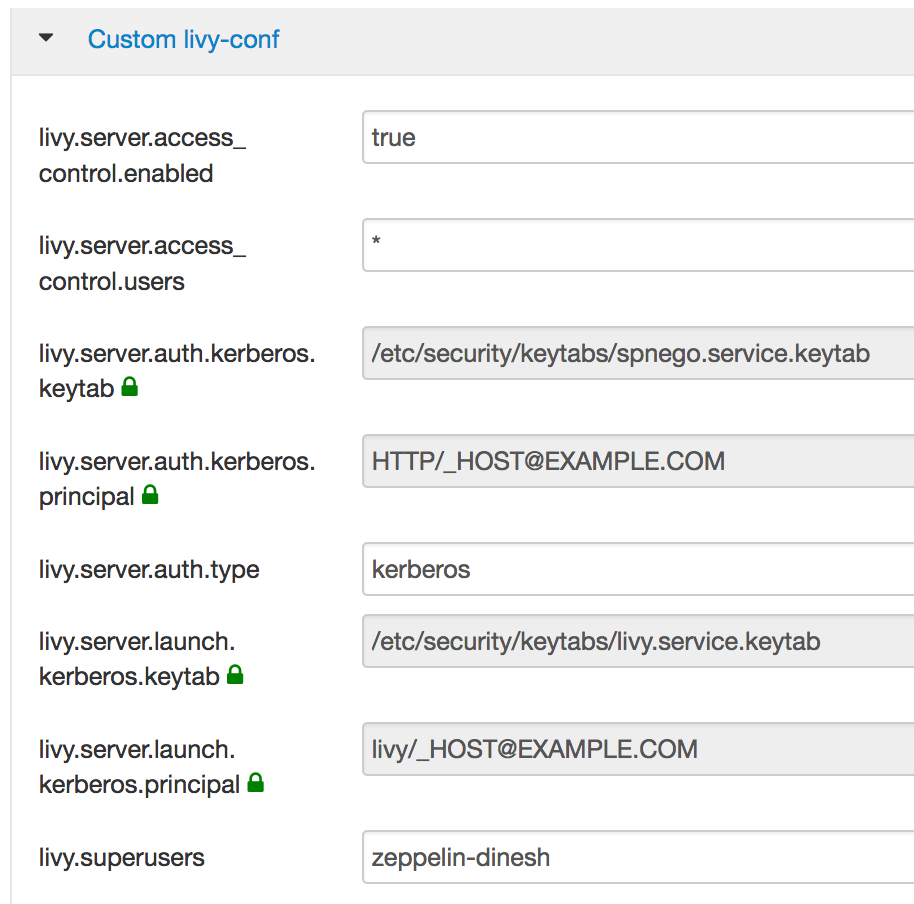914x904 pixels.
Task: Click the livy.server.access_control.enabled label
Action: click(x=141, y=155)
